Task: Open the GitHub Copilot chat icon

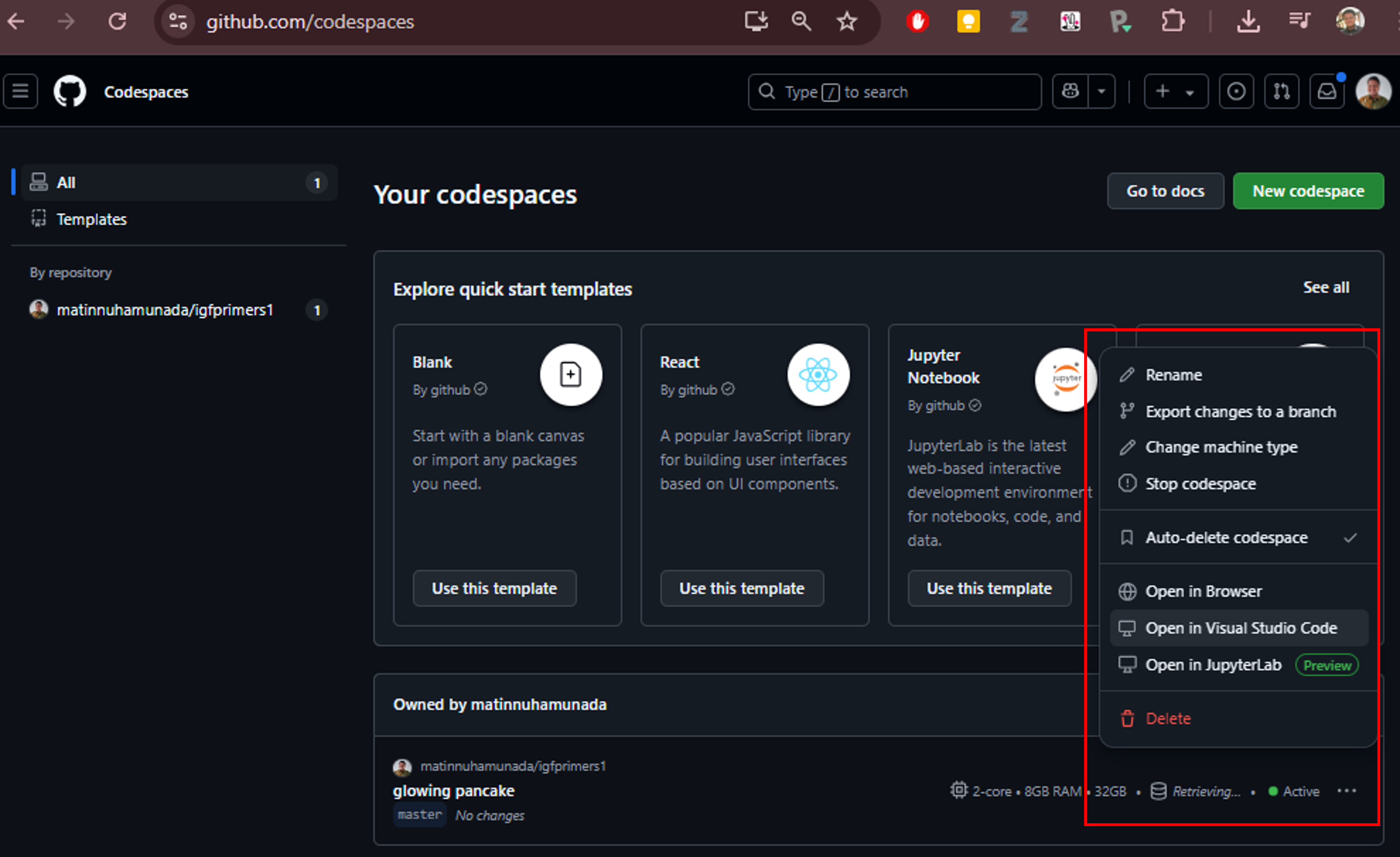Action: click(1070, 91)
